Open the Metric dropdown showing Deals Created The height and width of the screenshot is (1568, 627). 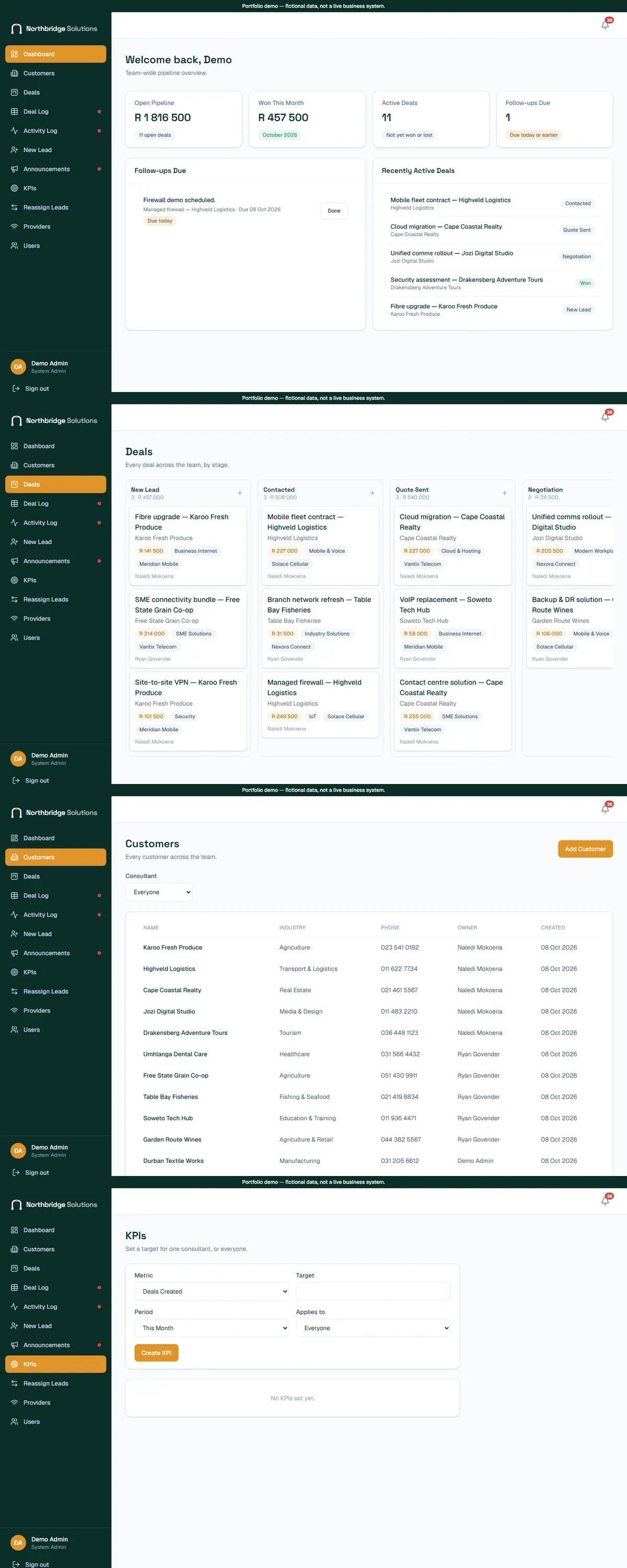tap(212, 1291)
